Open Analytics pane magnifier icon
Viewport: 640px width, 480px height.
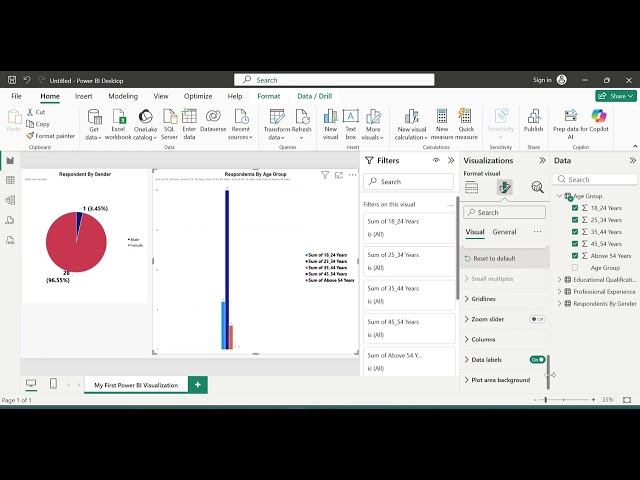click(537, 187)
